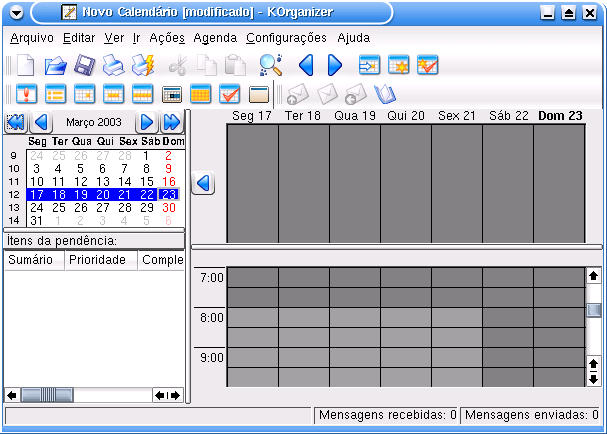The width and height of the screenshot is (607, 434).
Task: Jump to previous year in date navigator
Action: point(15,122)
